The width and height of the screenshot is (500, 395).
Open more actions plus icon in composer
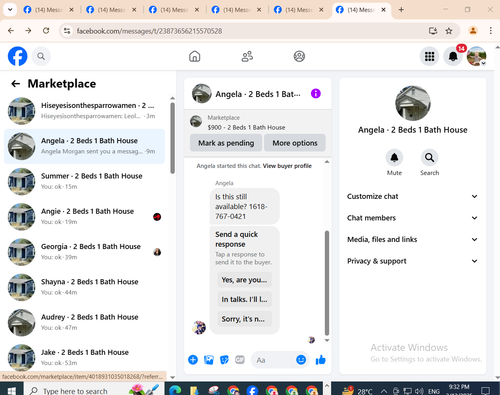tap(193, 360)
